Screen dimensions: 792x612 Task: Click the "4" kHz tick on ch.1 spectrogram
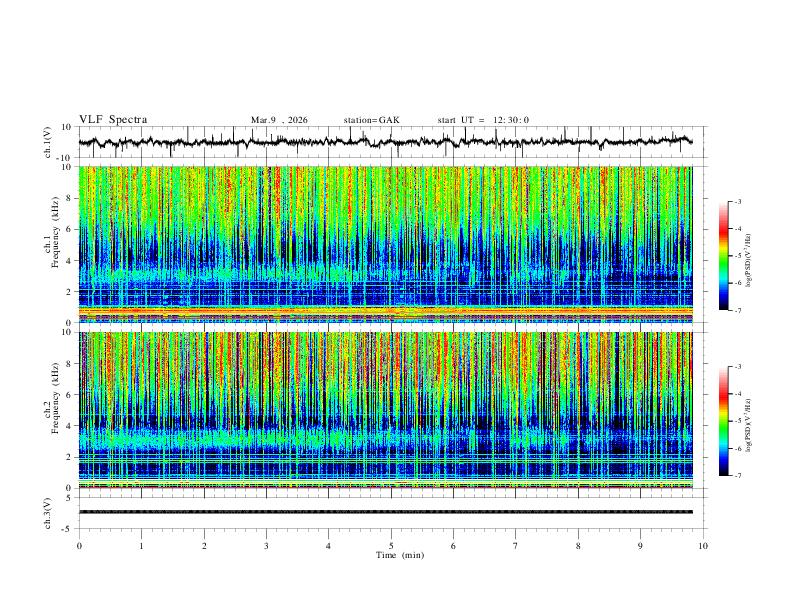coord(69,261)
